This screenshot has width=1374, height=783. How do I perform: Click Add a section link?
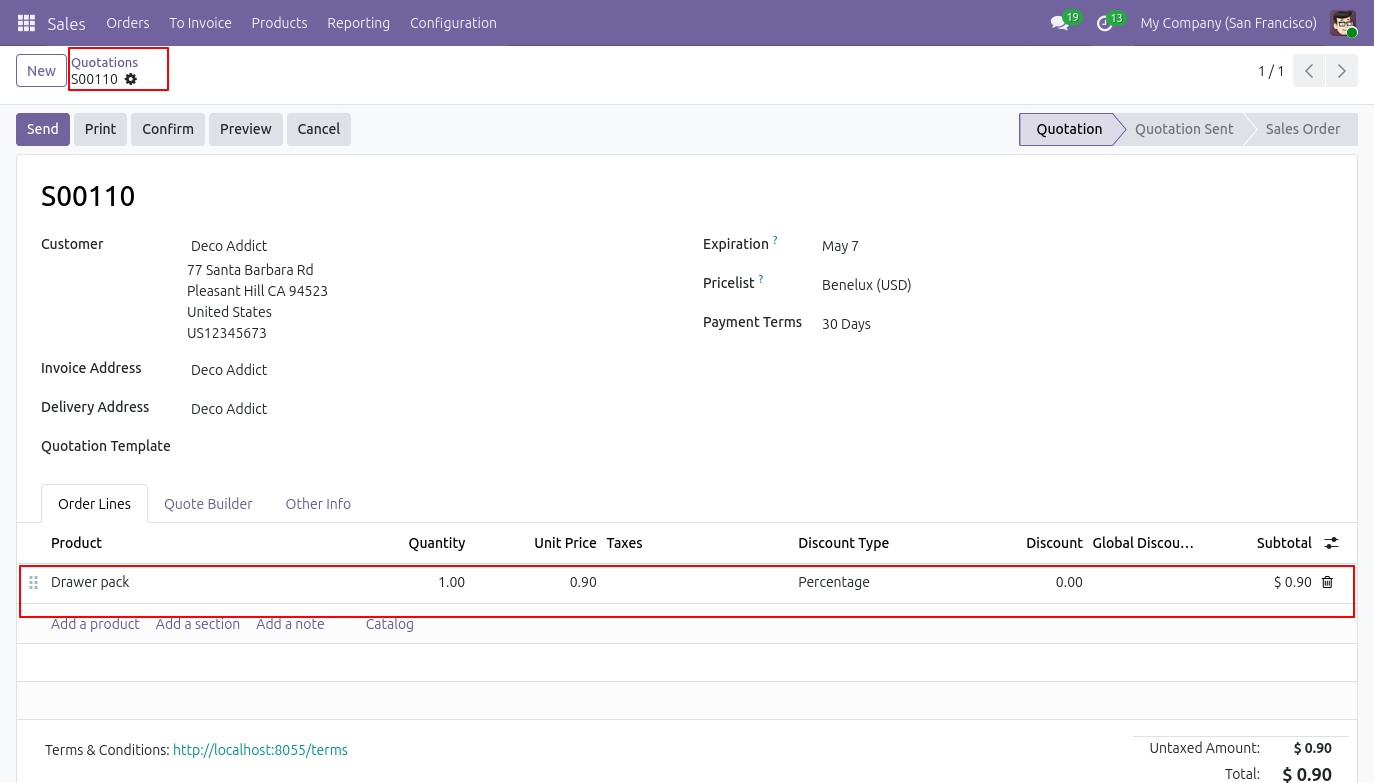[x=198, y=624]
